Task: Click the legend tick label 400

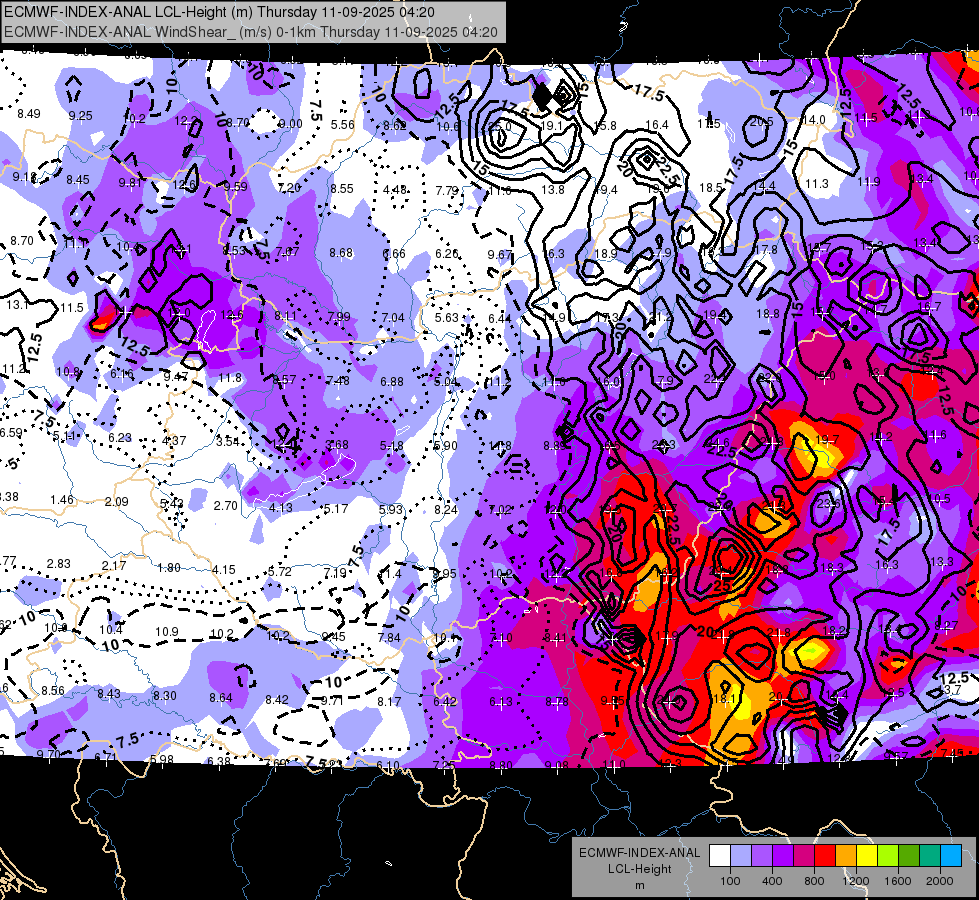Action: [x=772, y=881]
